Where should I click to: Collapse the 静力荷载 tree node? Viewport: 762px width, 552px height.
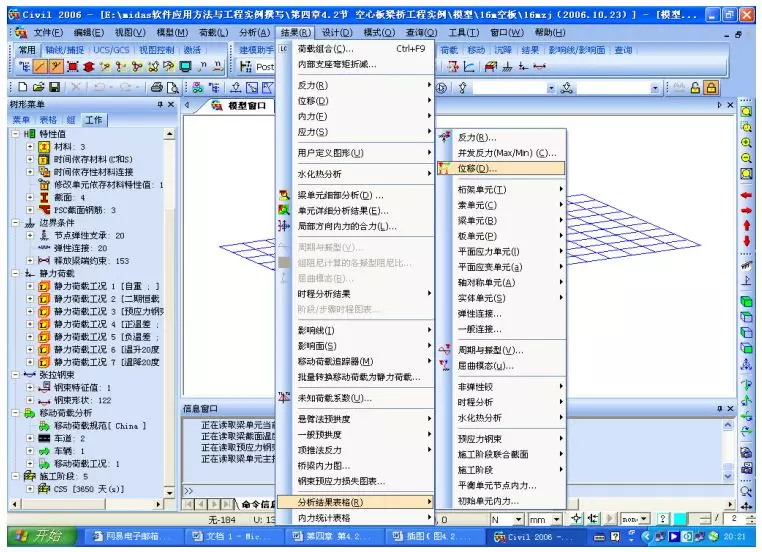16,273
